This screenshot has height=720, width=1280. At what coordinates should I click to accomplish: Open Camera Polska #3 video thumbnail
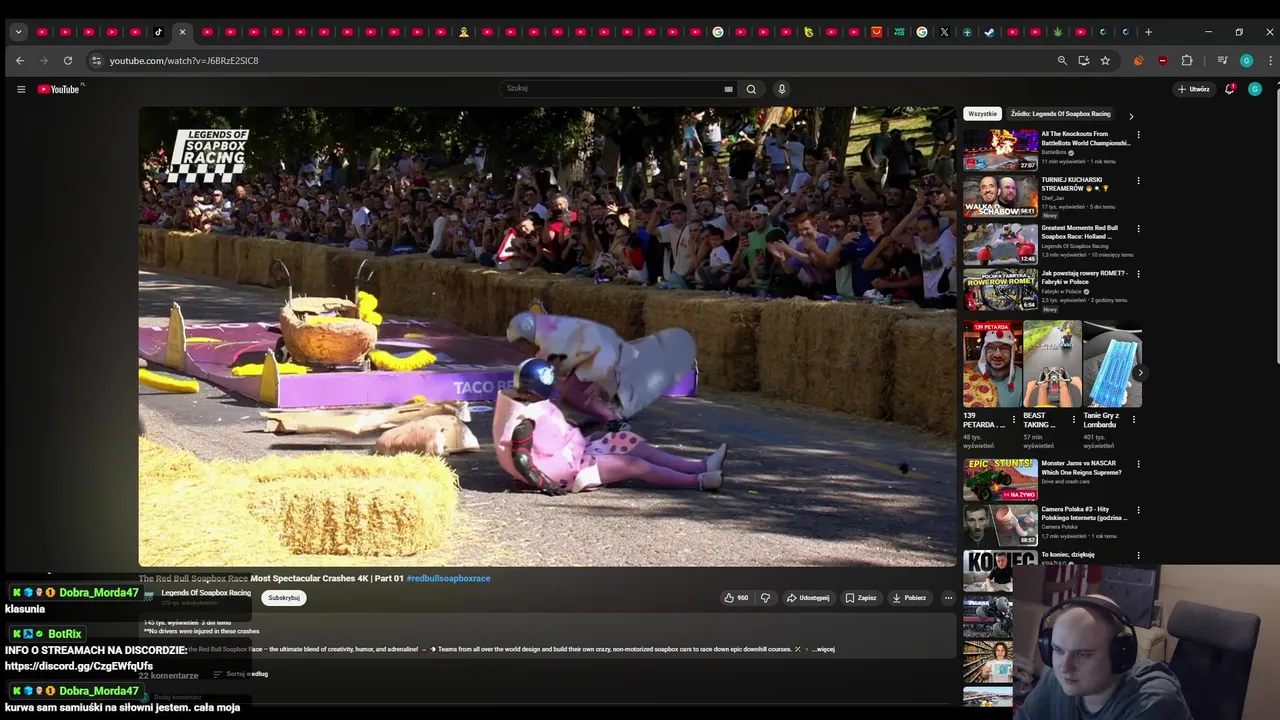coord(1000,526)
